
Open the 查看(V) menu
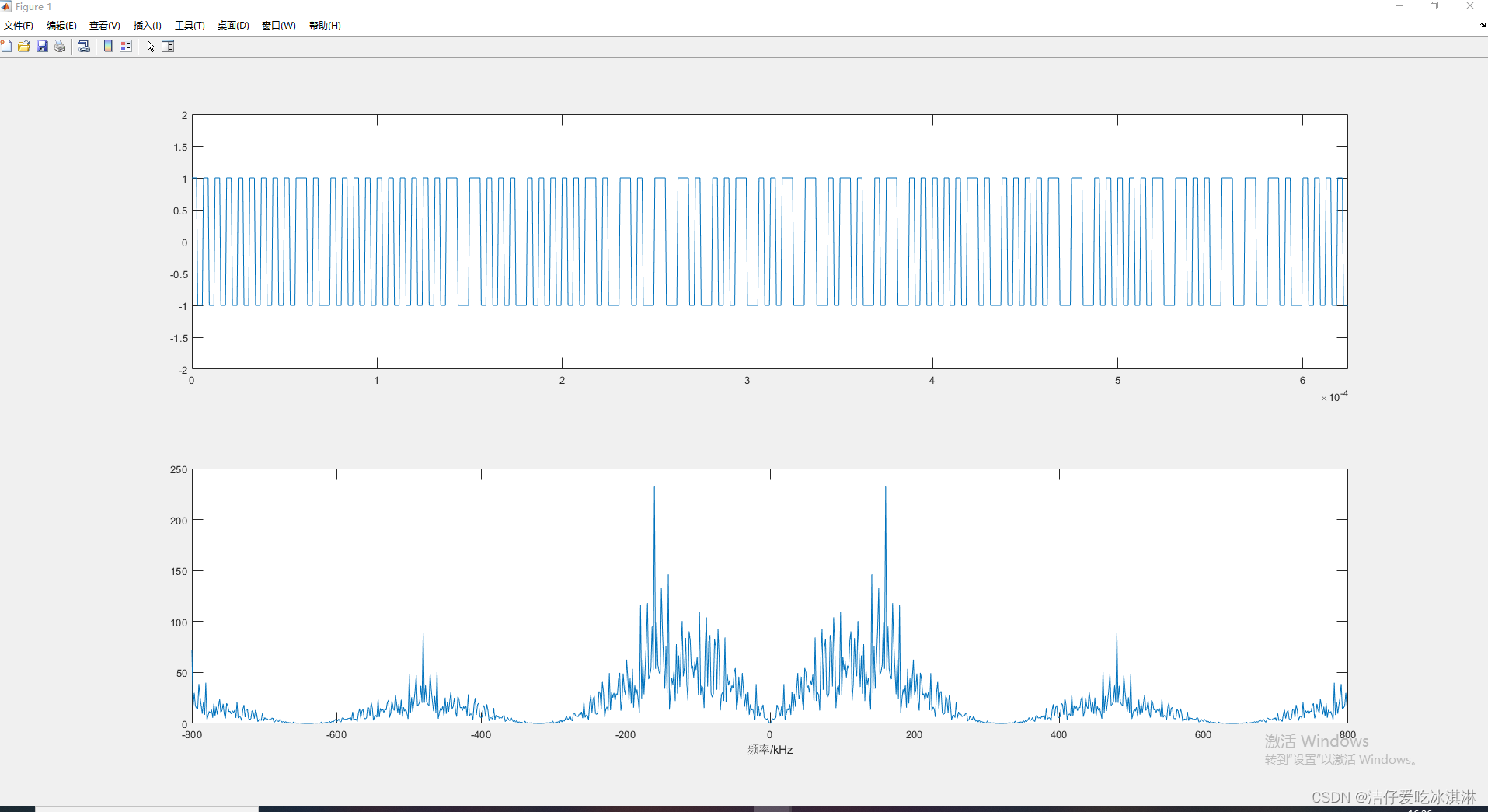pos(105,26)
